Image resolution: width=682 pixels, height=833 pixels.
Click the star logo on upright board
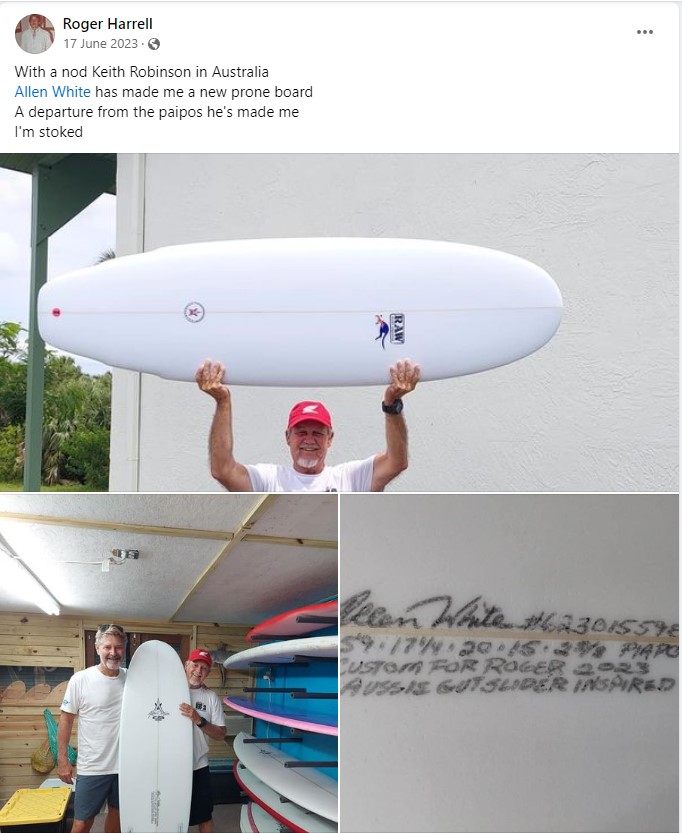(x=158, y=710)
